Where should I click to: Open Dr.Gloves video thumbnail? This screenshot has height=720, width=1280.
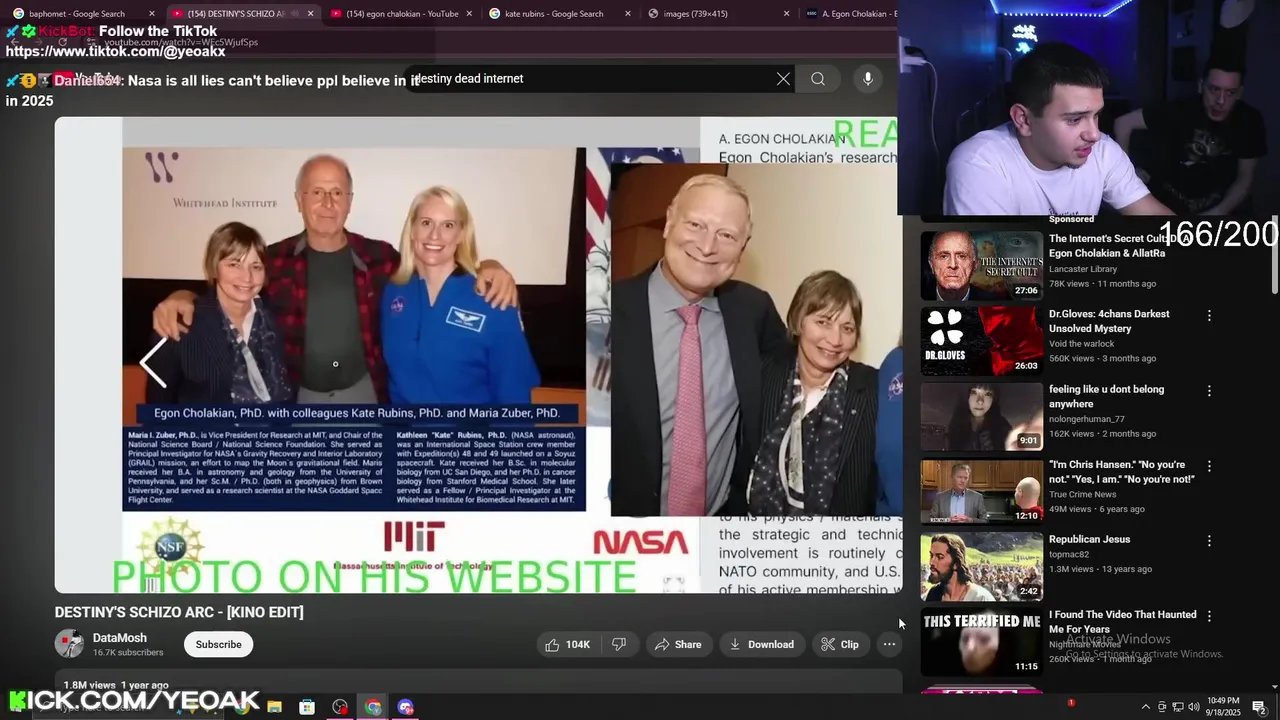(x=982, y=341)
